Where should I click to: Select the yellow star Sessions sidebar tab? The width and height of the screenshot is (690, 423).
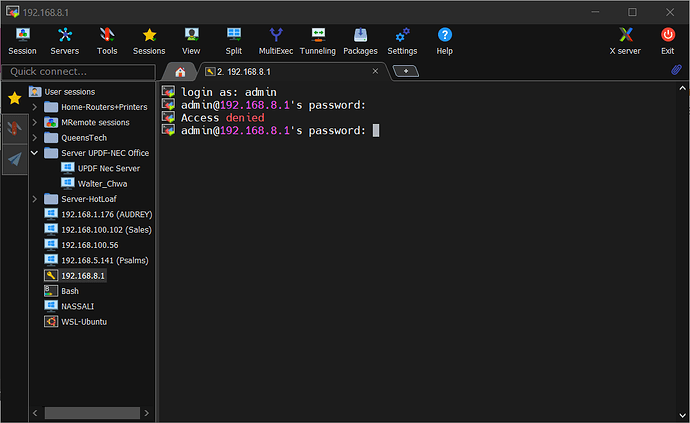point(15,98)
